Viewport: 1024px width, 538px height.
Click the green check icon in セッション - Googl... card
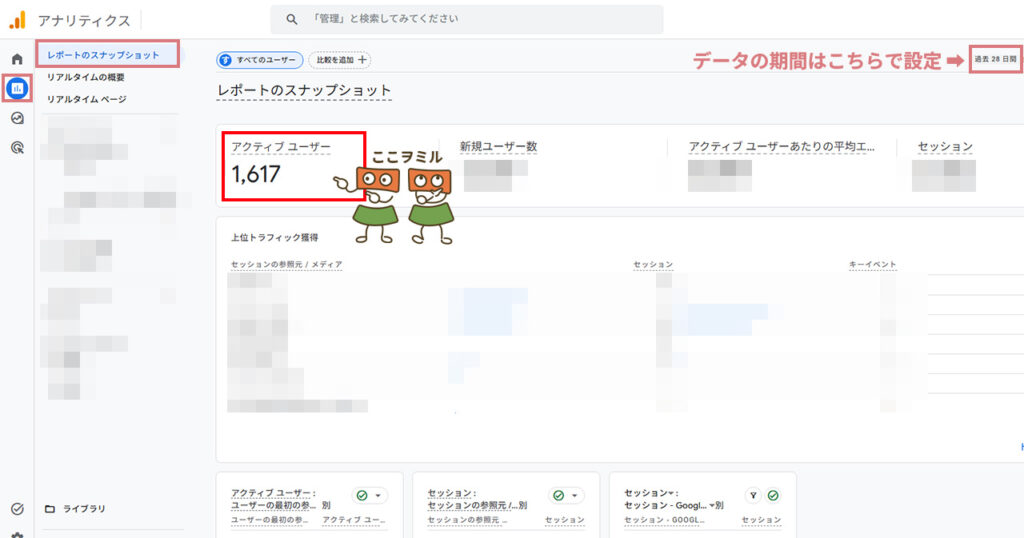[x=773, y=496]
